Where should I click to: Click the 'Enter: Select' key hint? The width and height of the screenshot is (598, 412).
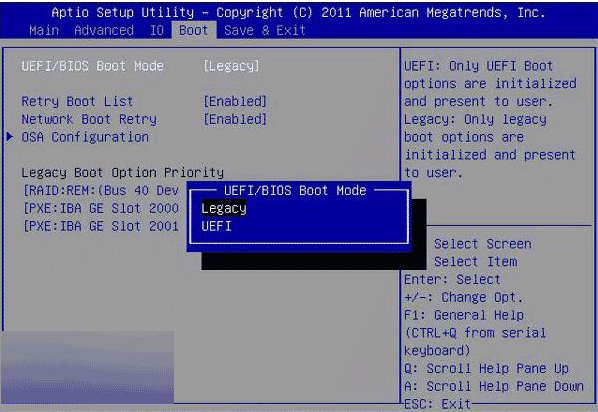click(x=452, y=280)
